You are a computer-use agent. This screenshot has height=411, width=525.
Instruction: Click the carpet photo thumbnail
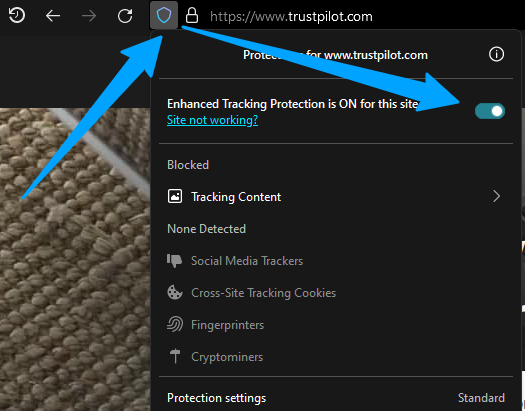coord(75,259)
